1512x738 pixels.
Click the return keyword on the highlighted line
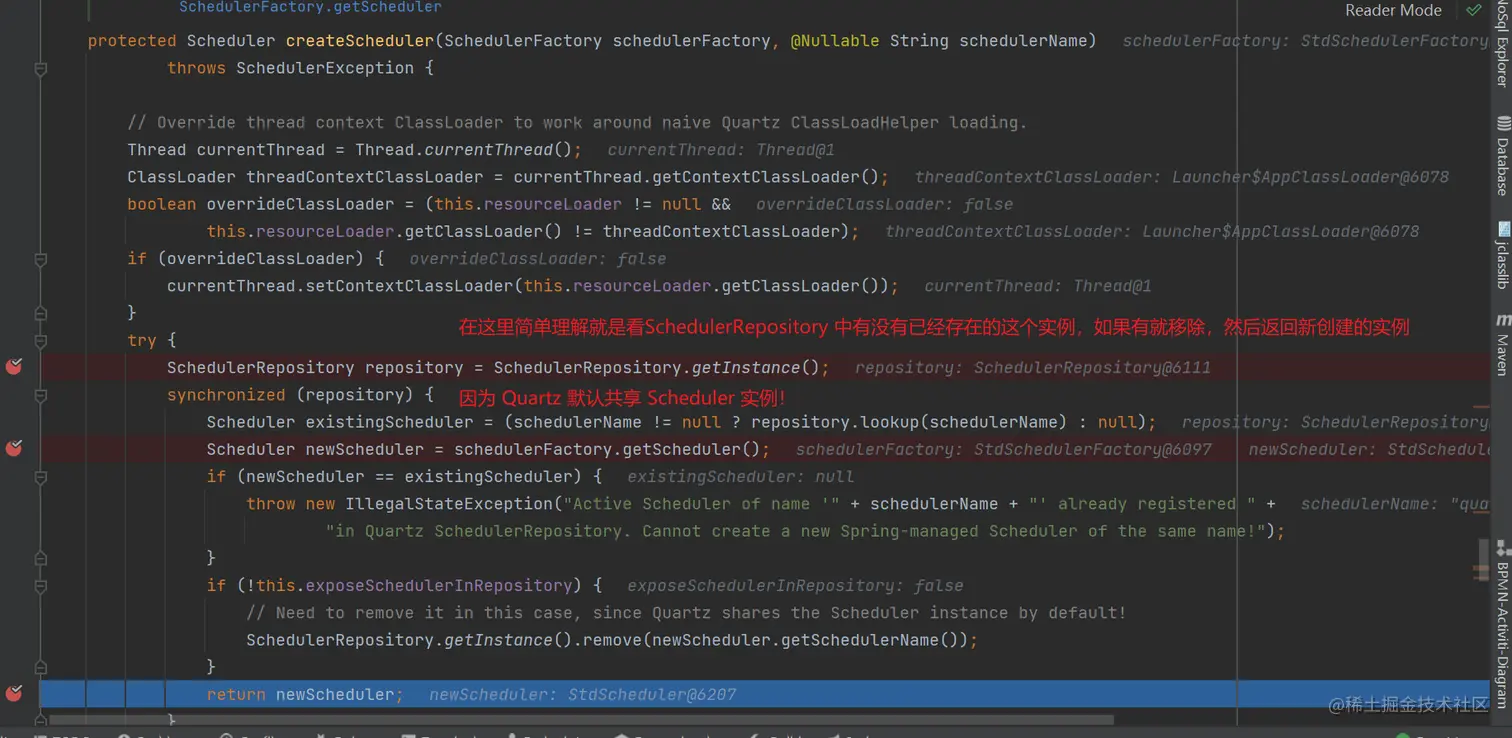click(x=236, y=694)
